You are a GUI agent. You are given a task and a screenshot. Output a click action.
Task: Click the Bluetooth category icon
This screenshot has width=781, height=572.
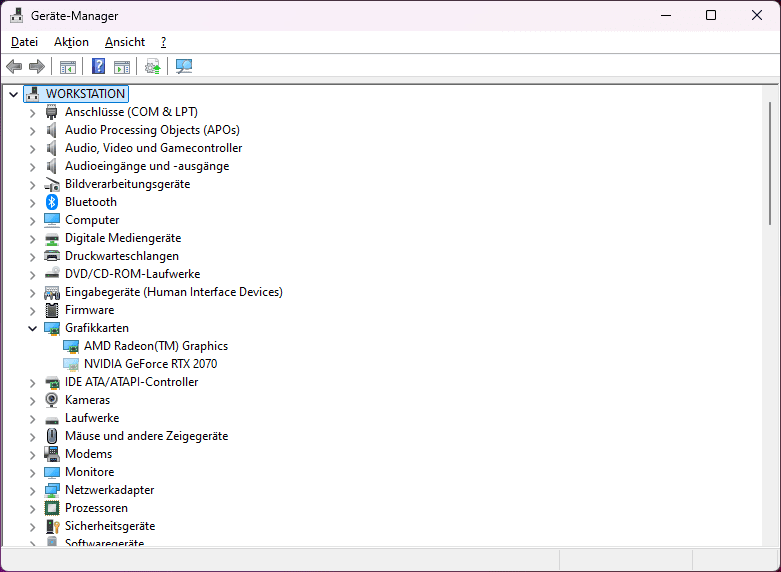pyautogui.click(x=52, y=202)
